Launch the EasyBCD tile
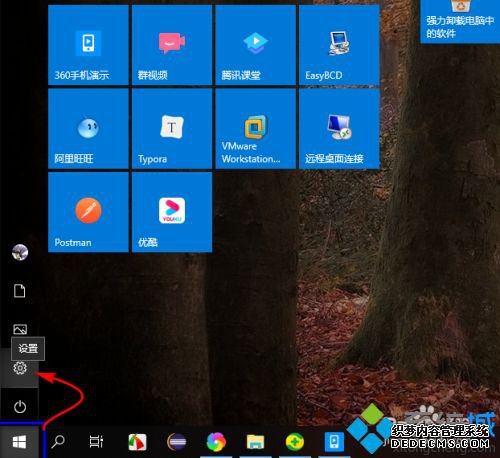The height and width of the screenshot is (458, 500). click(x=339, y=45)
